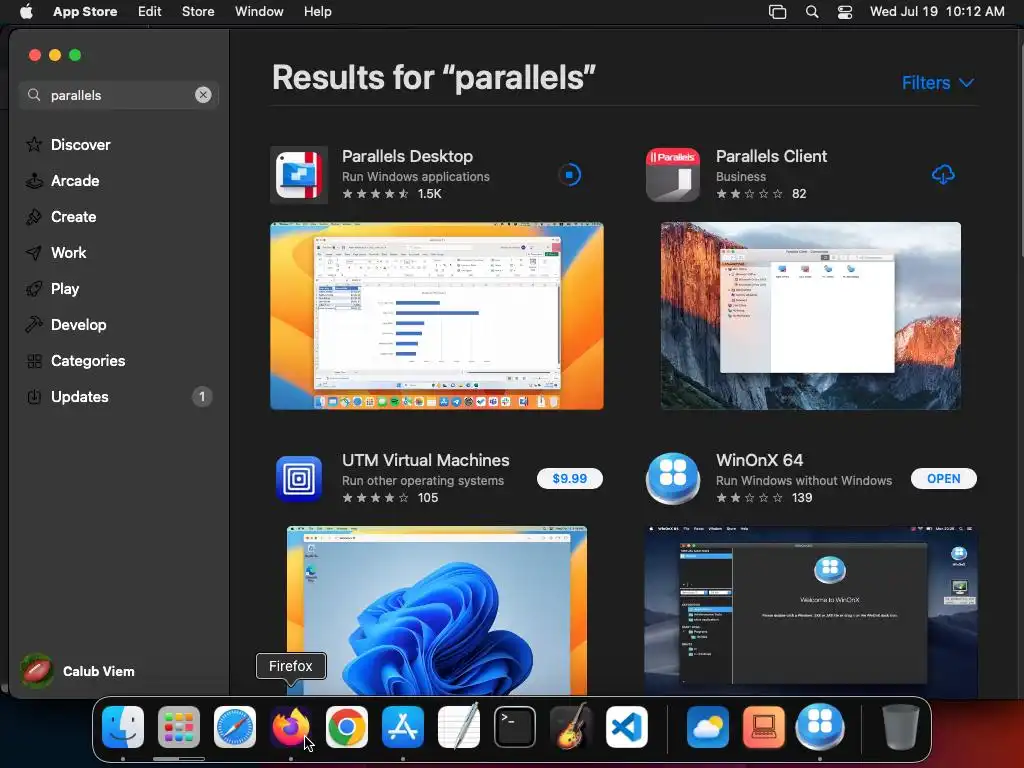View Parallels Client screenshot preview
Screen dimensions: 1024x768
coord(810,316)
